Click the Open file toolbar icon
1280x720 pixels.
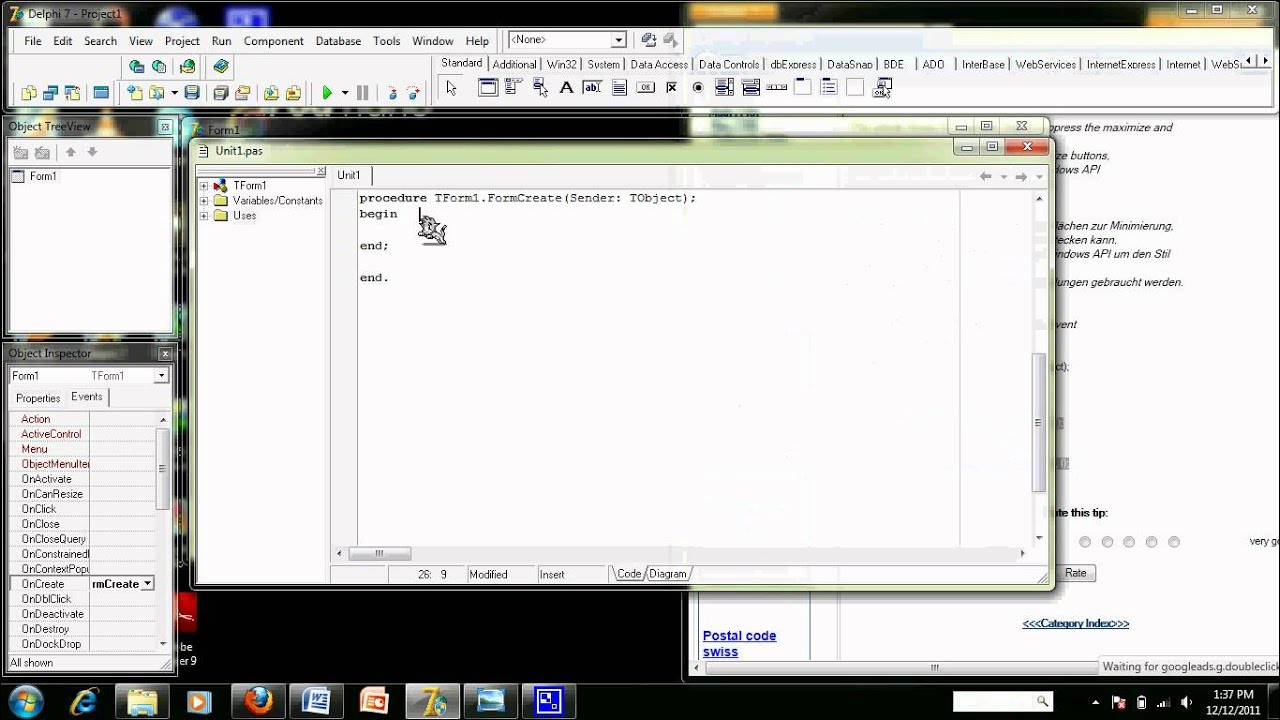pyautogui.click(x=157, y=93)
